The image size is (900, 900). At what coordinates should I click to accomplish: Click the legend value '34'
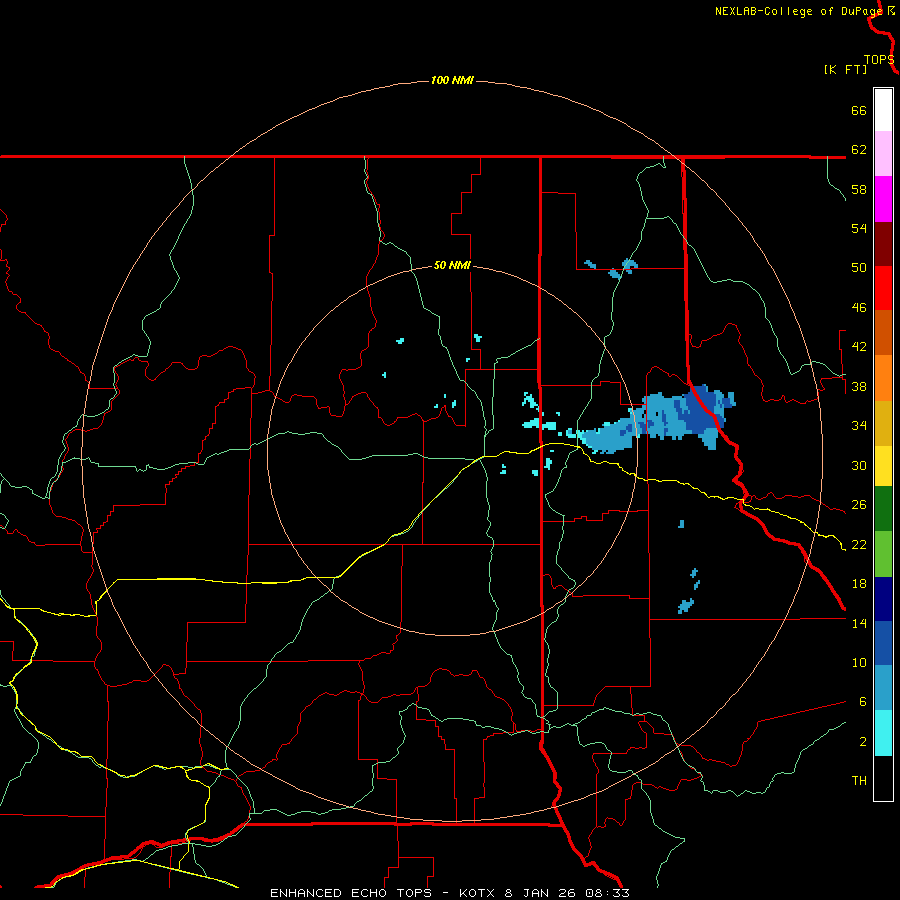point(859,426)
